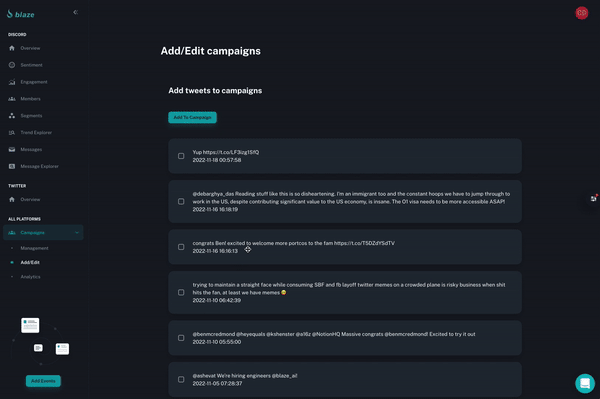Click the Add Events button
This screenshot has height=399, width=600.
43,381
